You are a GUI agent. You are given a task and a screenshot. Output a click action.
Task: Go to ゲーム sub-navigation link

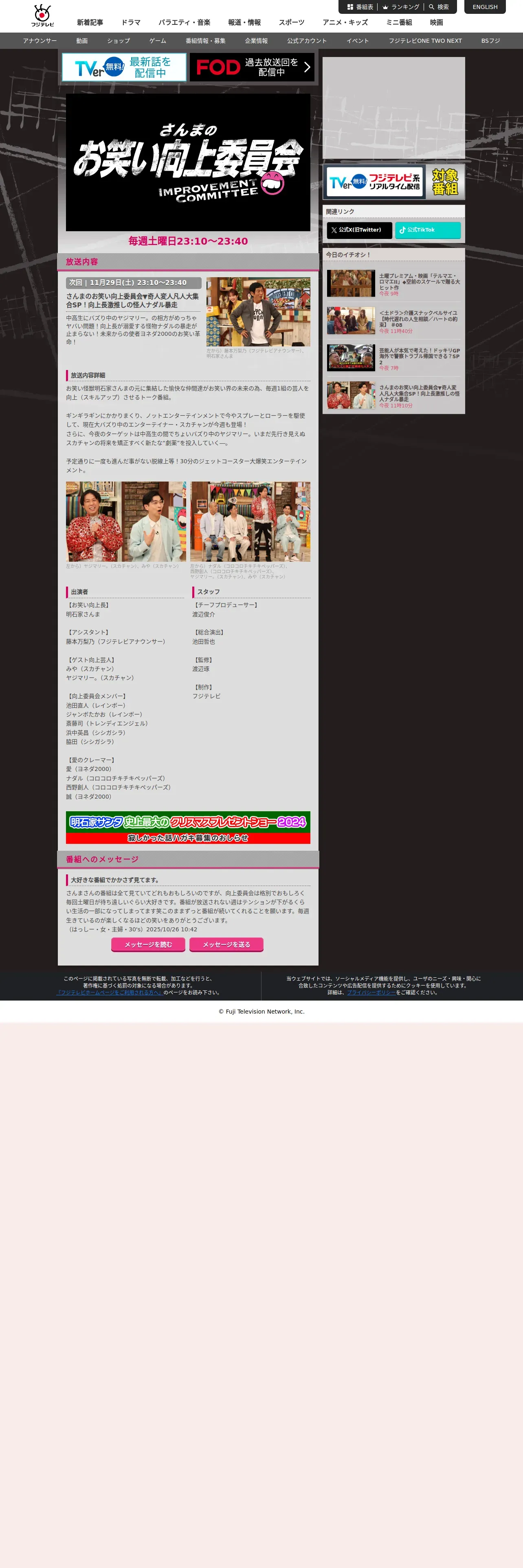pos(158,41)
